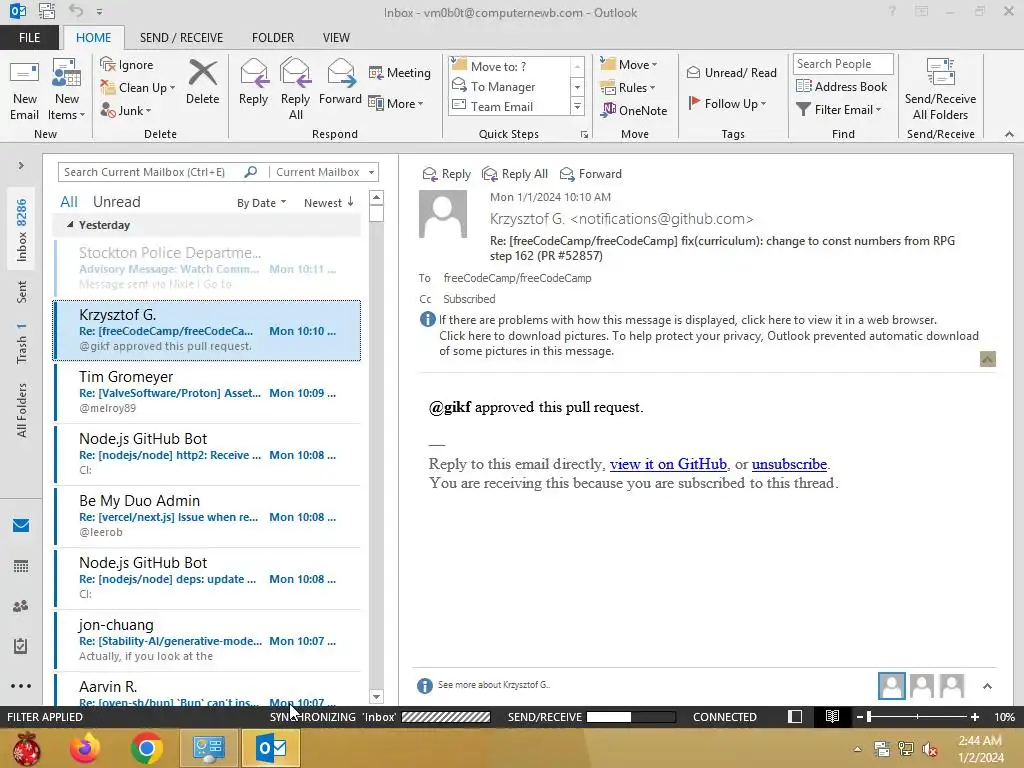Open the Address Book

coord(842,87)
